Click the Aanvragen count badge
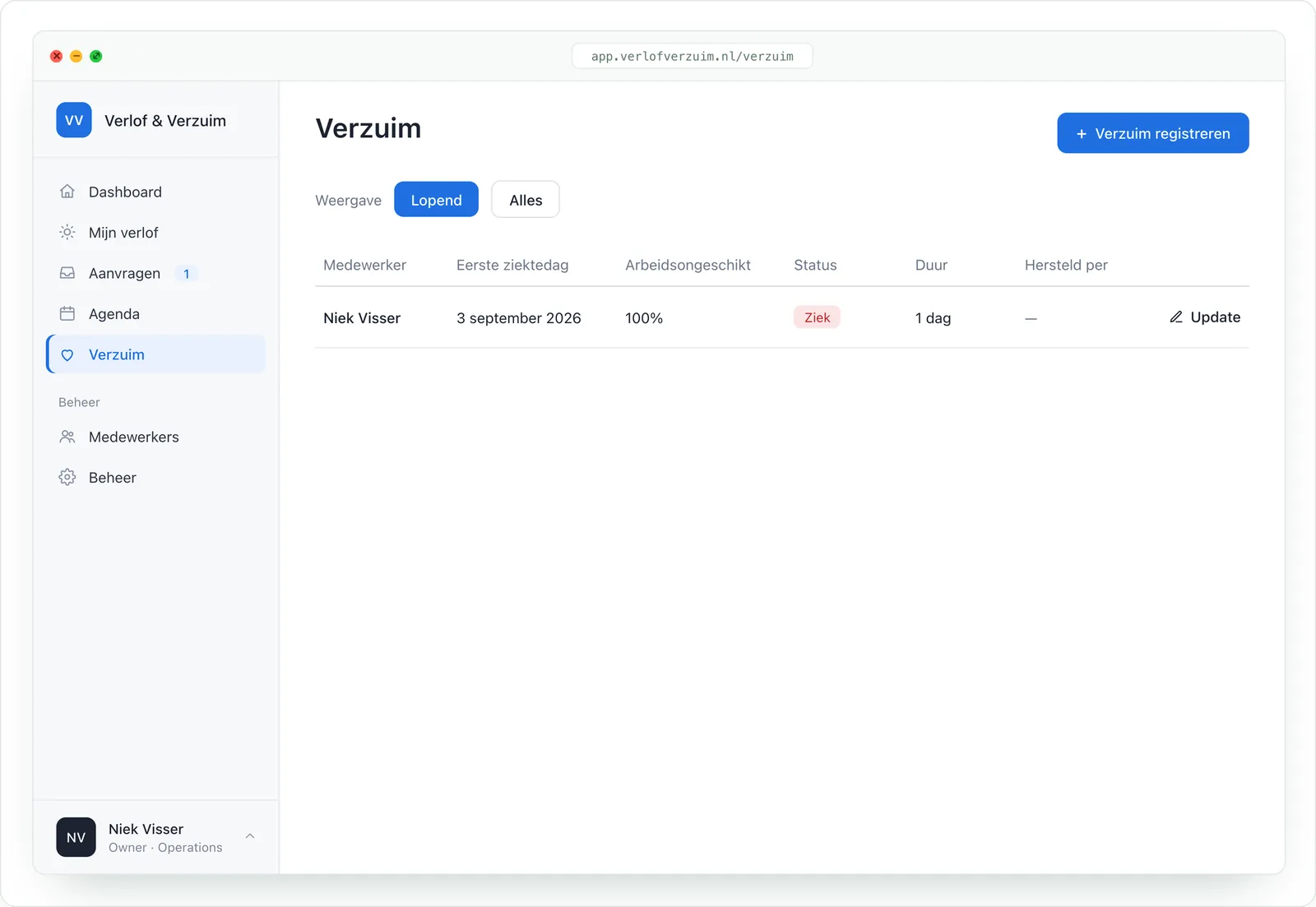 click(187, 274)
